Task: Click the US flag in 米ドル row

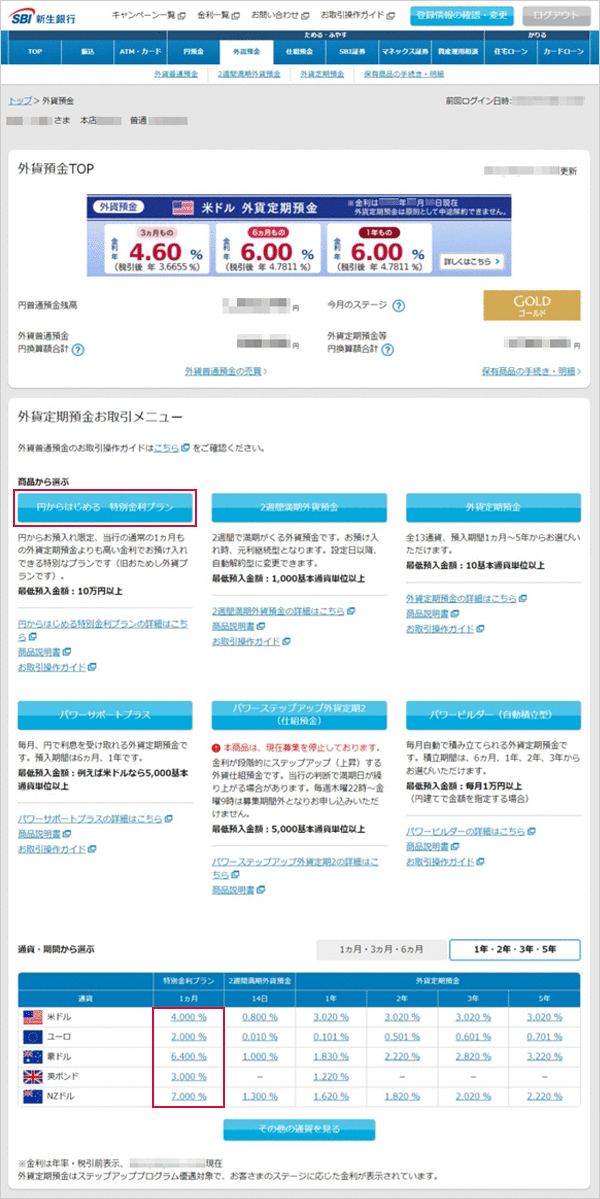Action: [x=33, y=1017]
